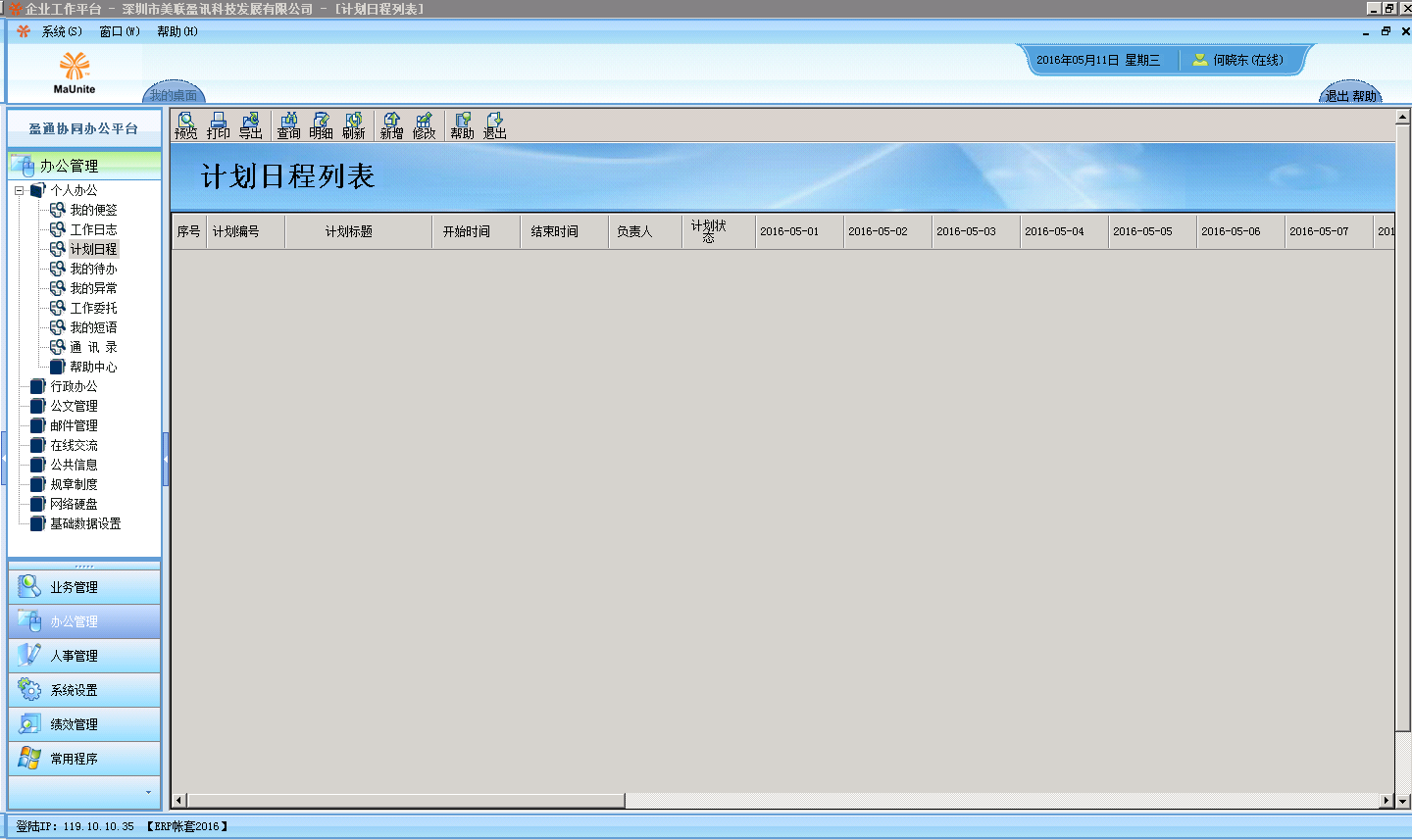
Task: Open print preview (预览) from the toolbar
Action: 185,125
